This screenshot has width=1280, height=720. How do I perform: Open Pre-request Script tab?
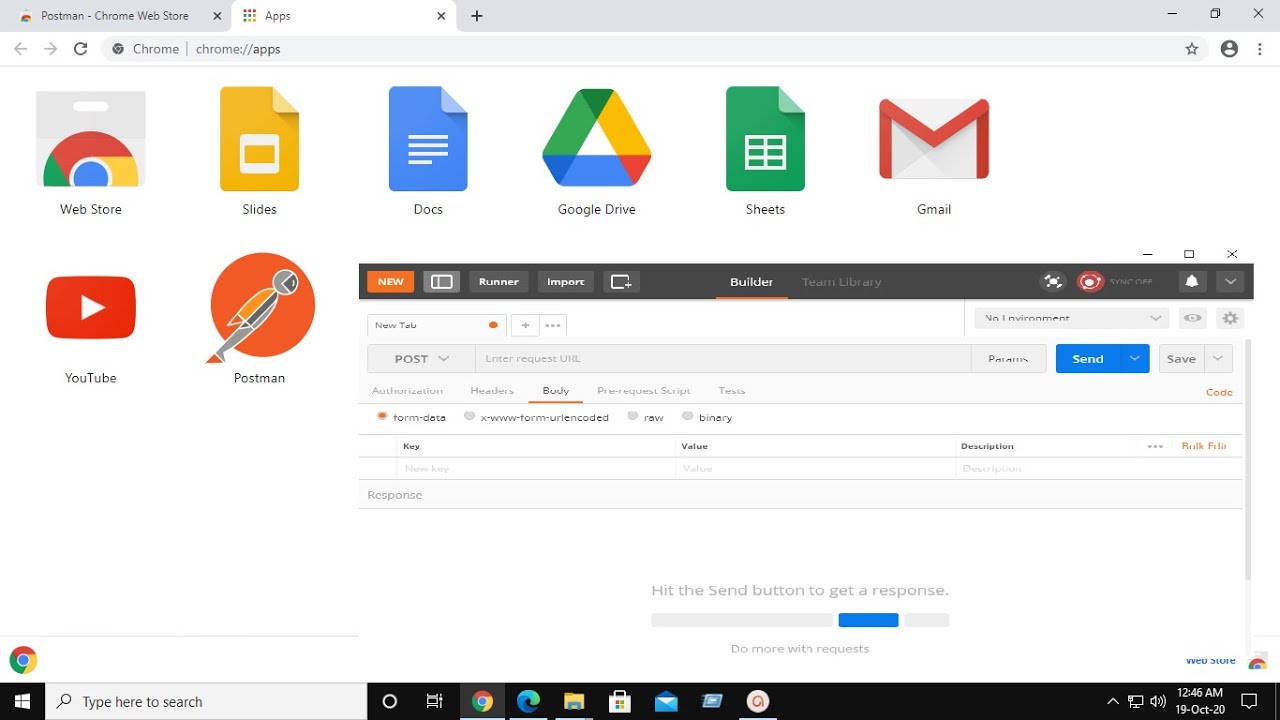pos(644,391)
